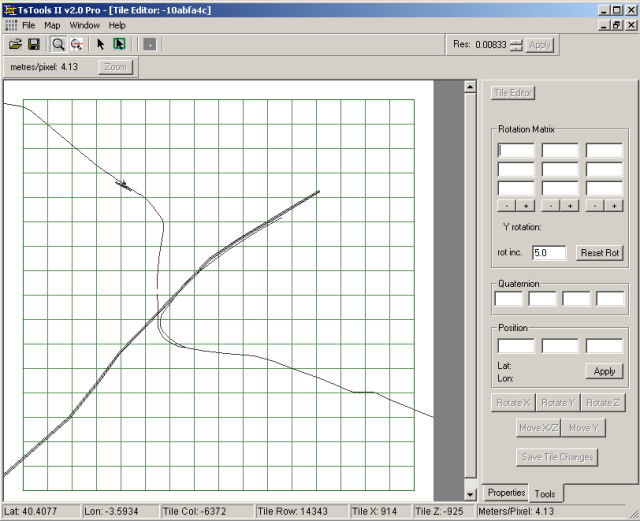640x521 pixels.
Task: Activate the green tile selection pointer tool
Action: [x=119, y=44]
